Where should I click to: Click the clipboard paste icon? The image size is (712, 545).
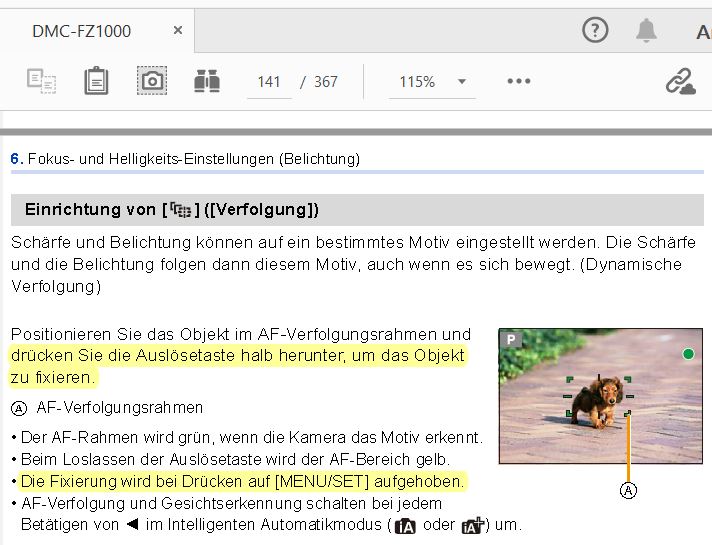click(96, 81)
